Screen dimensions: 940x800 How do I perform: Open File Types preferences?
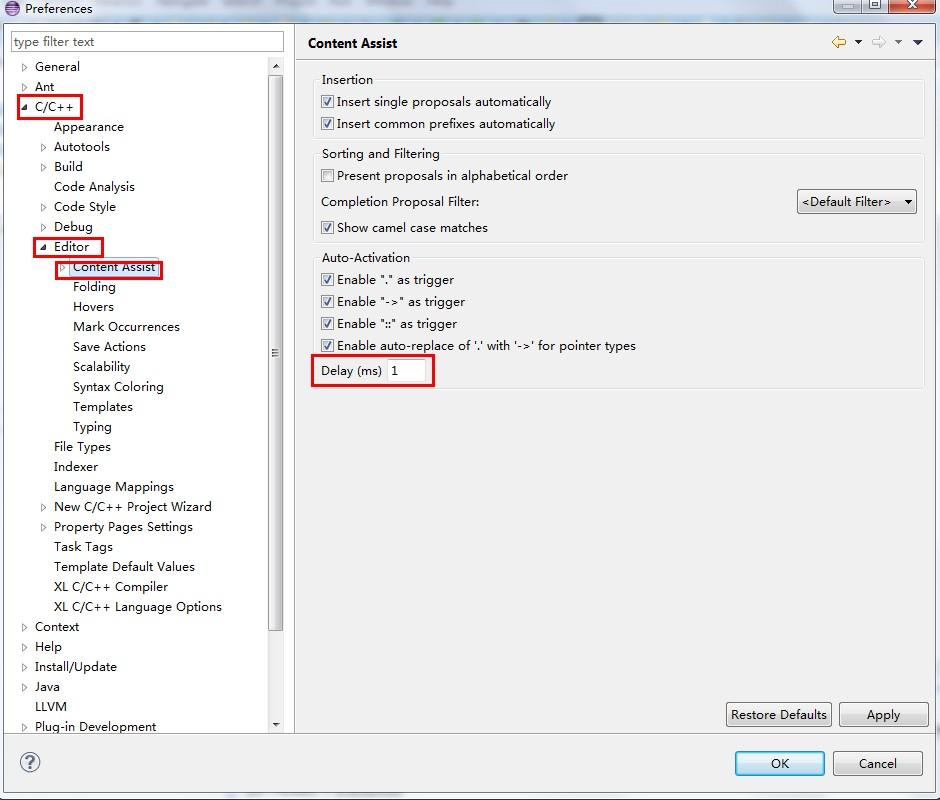[82, 447]
